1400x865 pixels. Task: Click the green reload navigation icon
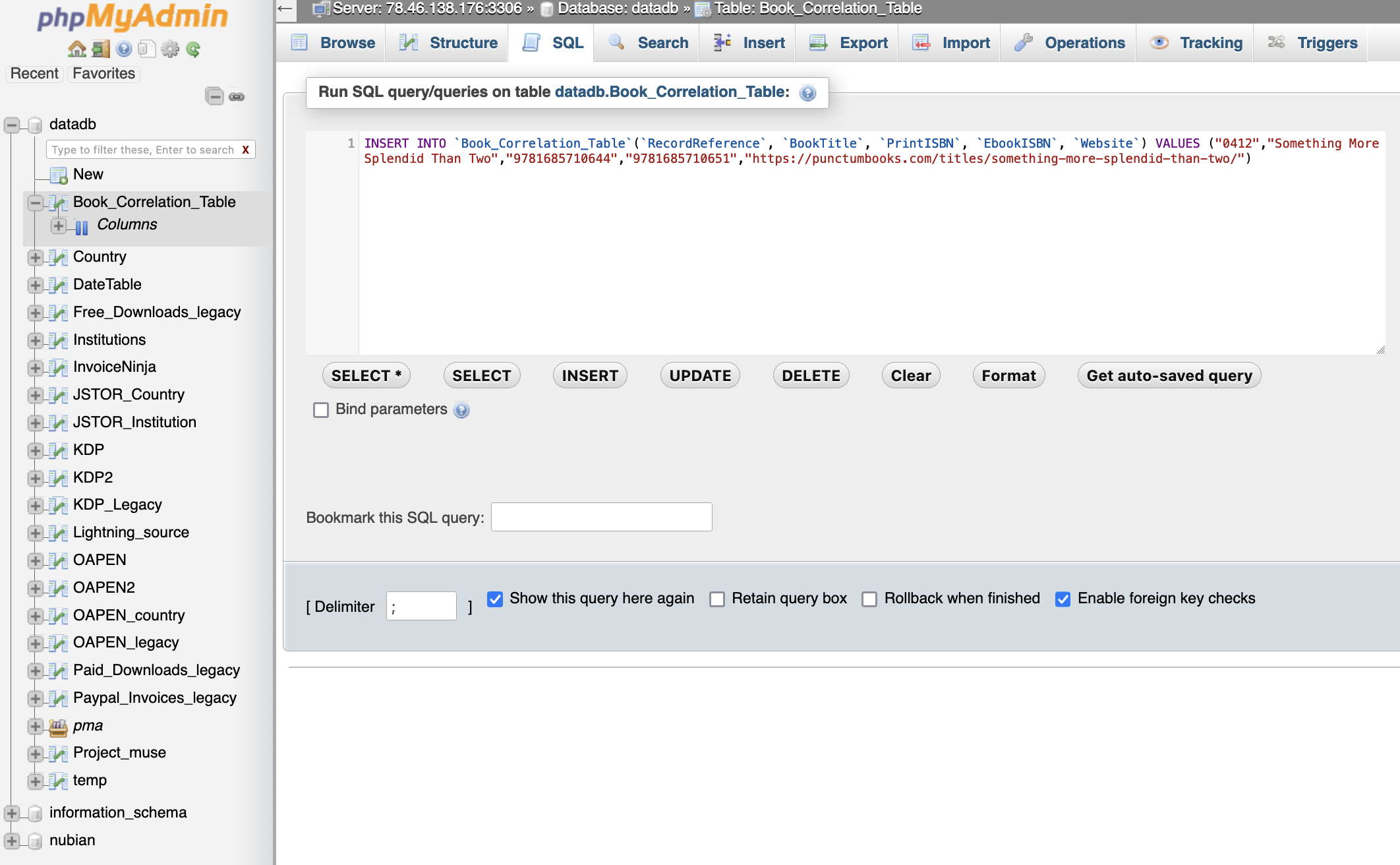pos(193,49)
